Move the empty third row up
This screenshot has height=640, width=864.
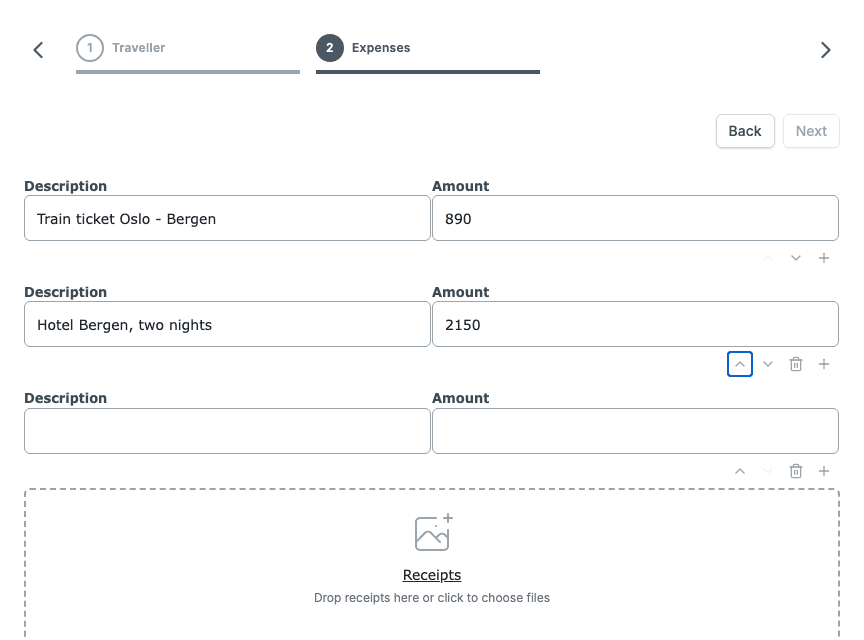pos(740,471)
